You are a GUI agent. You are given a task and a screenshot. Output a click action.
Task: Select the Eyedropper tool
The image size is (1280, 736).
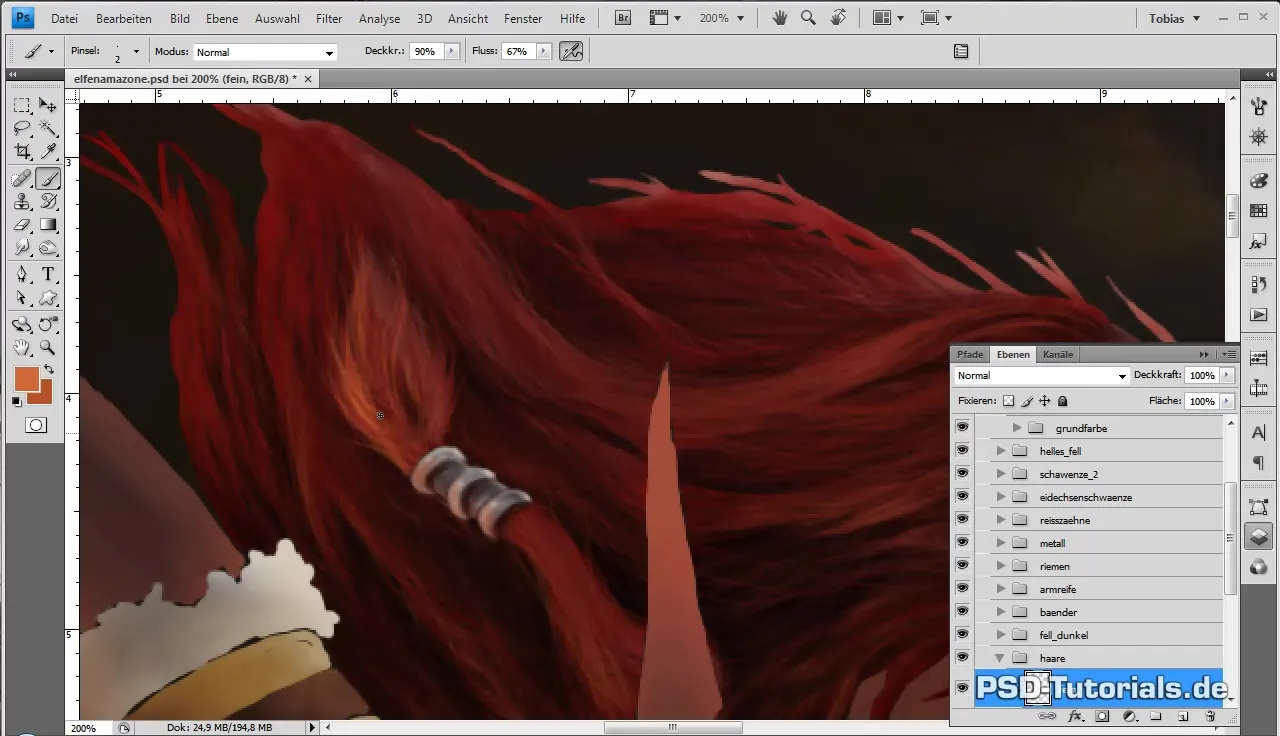coord(47,153)
